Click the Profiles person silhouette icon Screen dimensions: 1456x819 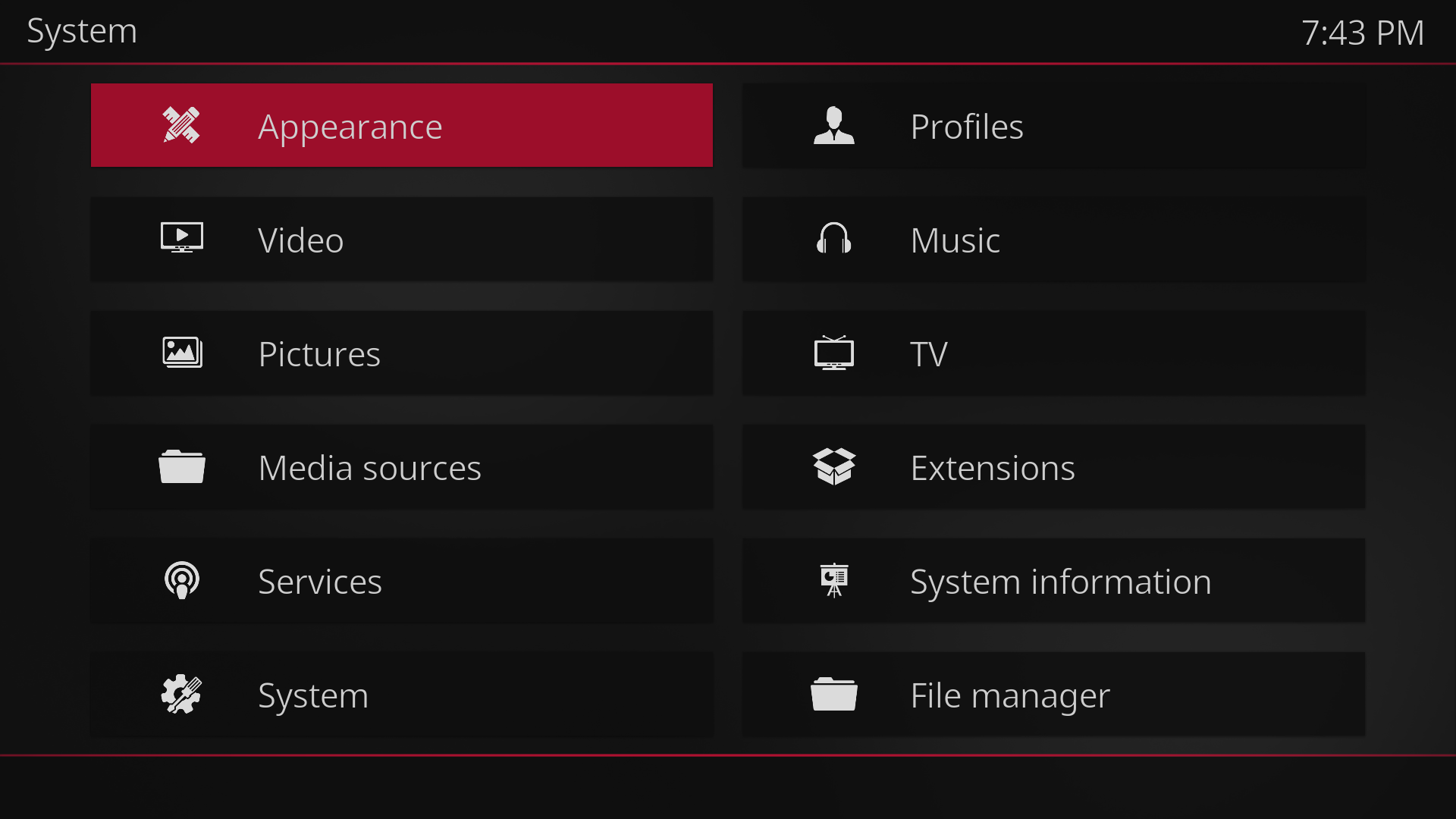point(833,125)
